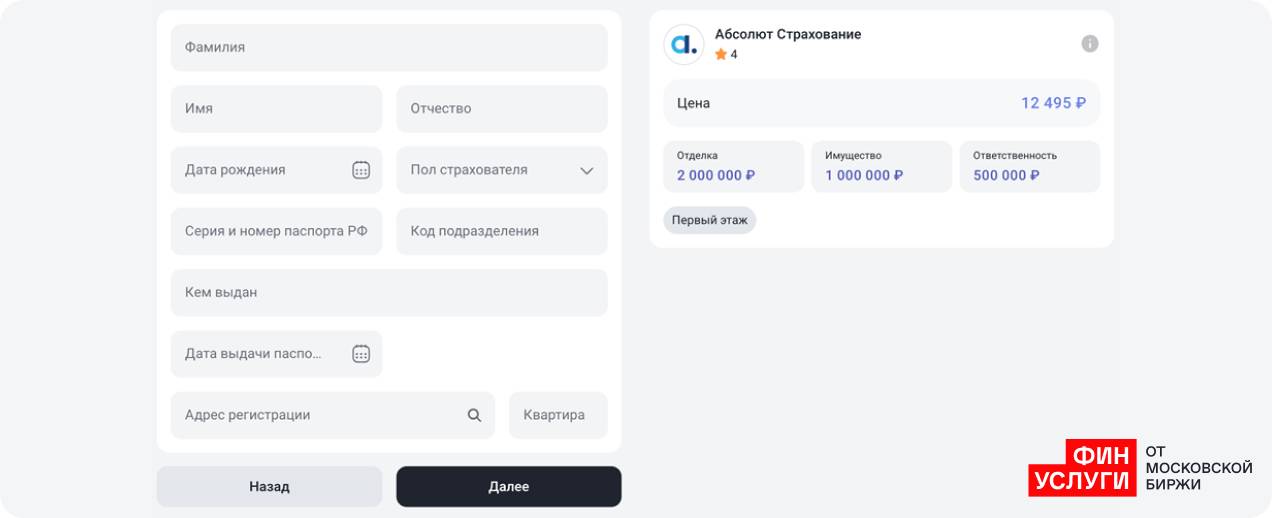This screenshot has width=1272, height=518.
Task: Click the calendar icon in Дата рождения field
Action: pyautogui.click(x=361, y=170)
